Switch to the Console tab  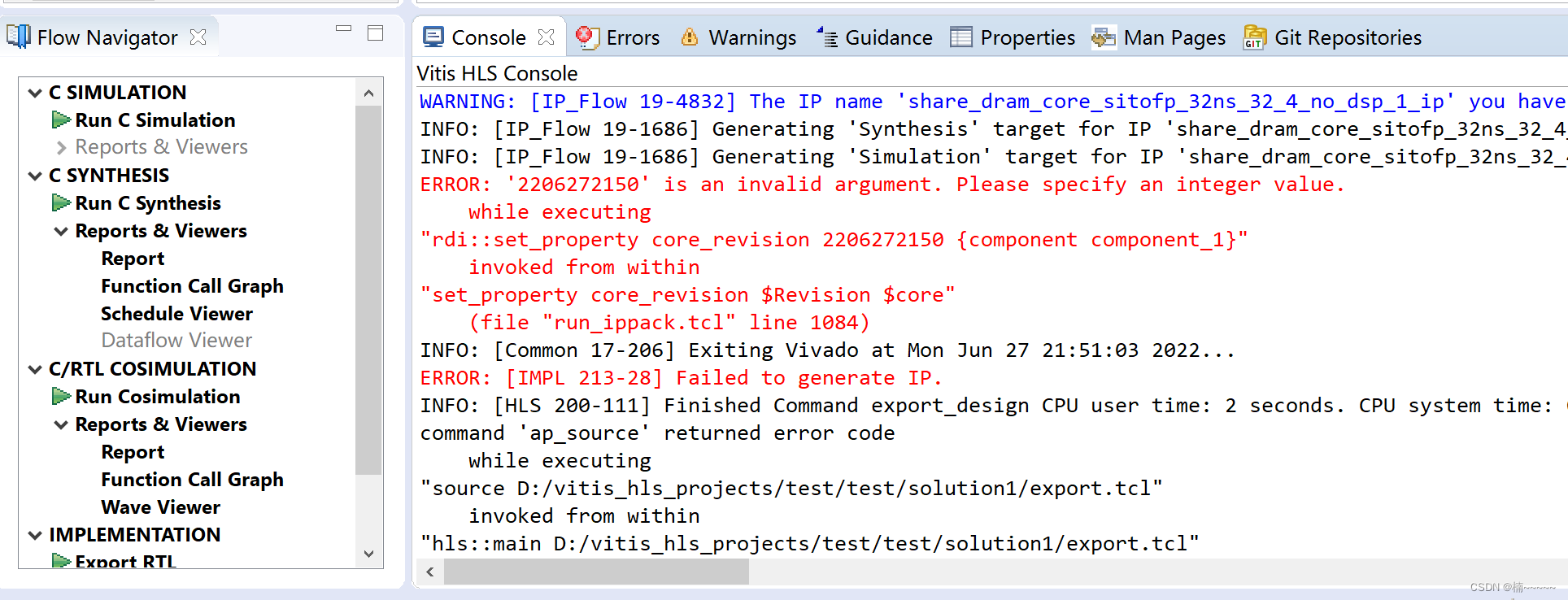tap(488, 37)
